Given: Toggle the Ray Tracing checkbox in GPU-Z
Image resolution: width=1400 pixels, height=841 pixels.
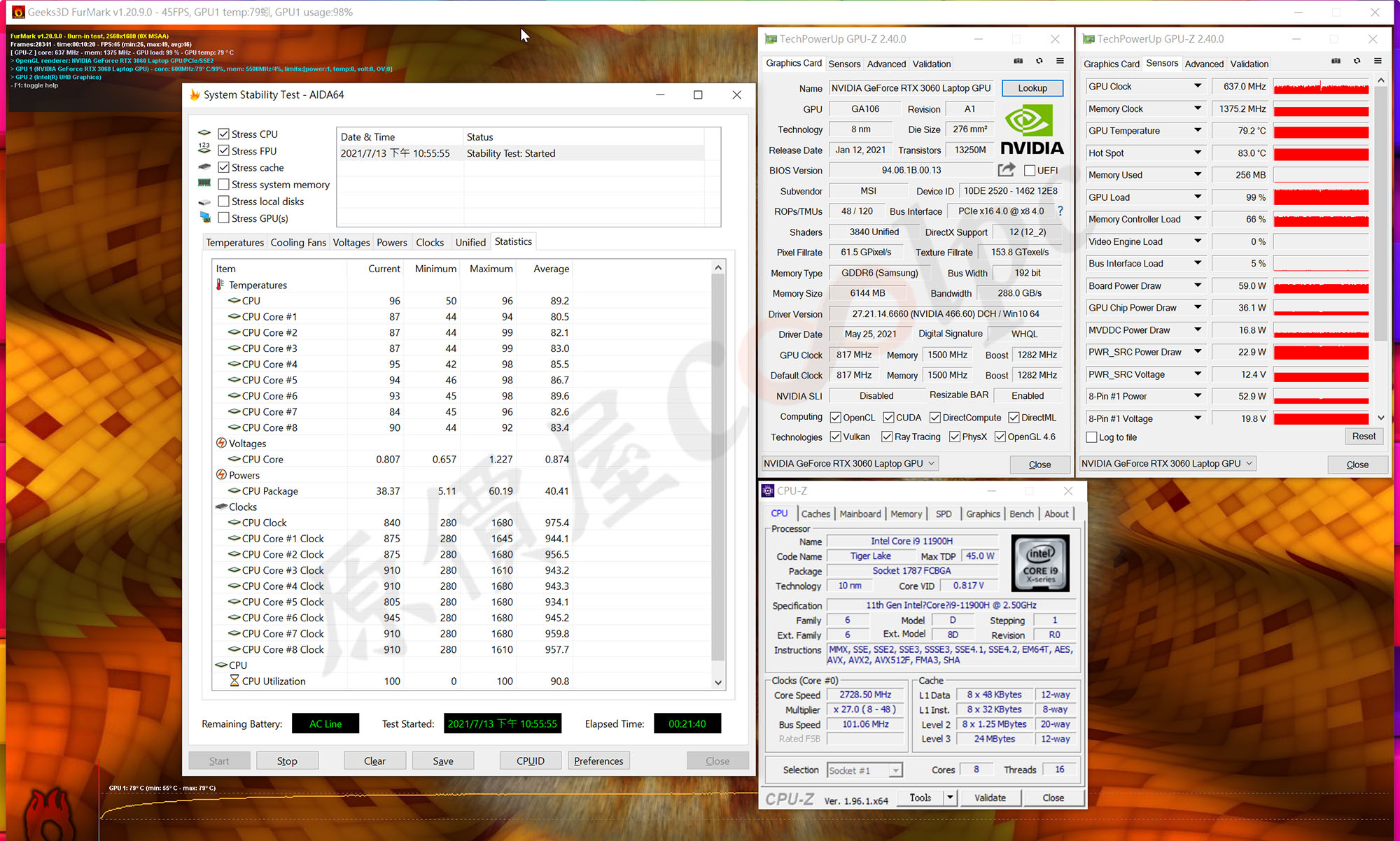Looking at the screenshot, I should point(887,437).
